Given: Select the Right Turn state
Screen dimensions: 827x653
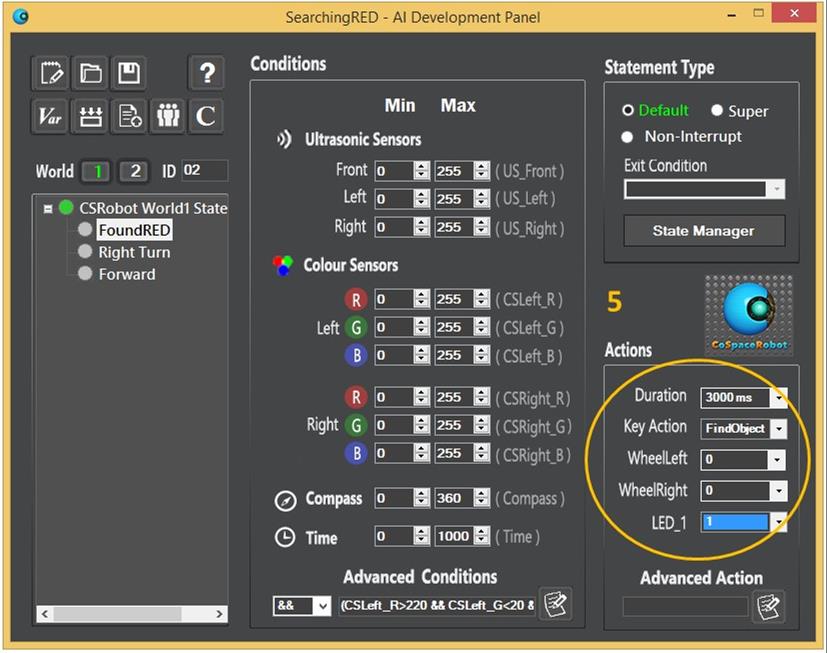Looking at the screenshot, I should pyautogui.click(x=134, y=252).
